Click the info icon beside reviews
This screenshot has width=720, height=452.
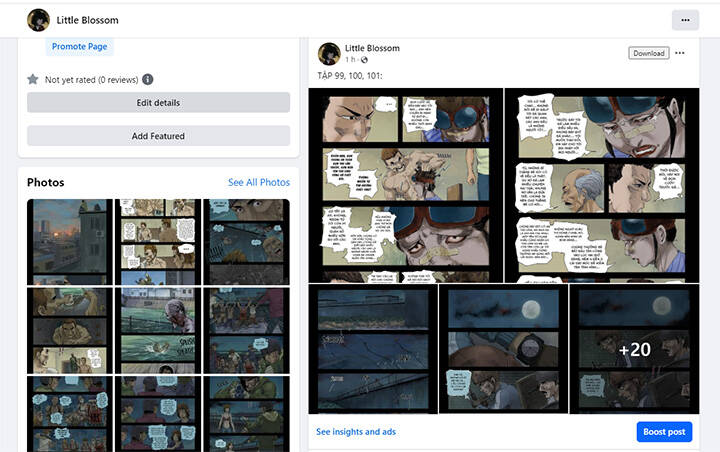click(x=148, y=79)
